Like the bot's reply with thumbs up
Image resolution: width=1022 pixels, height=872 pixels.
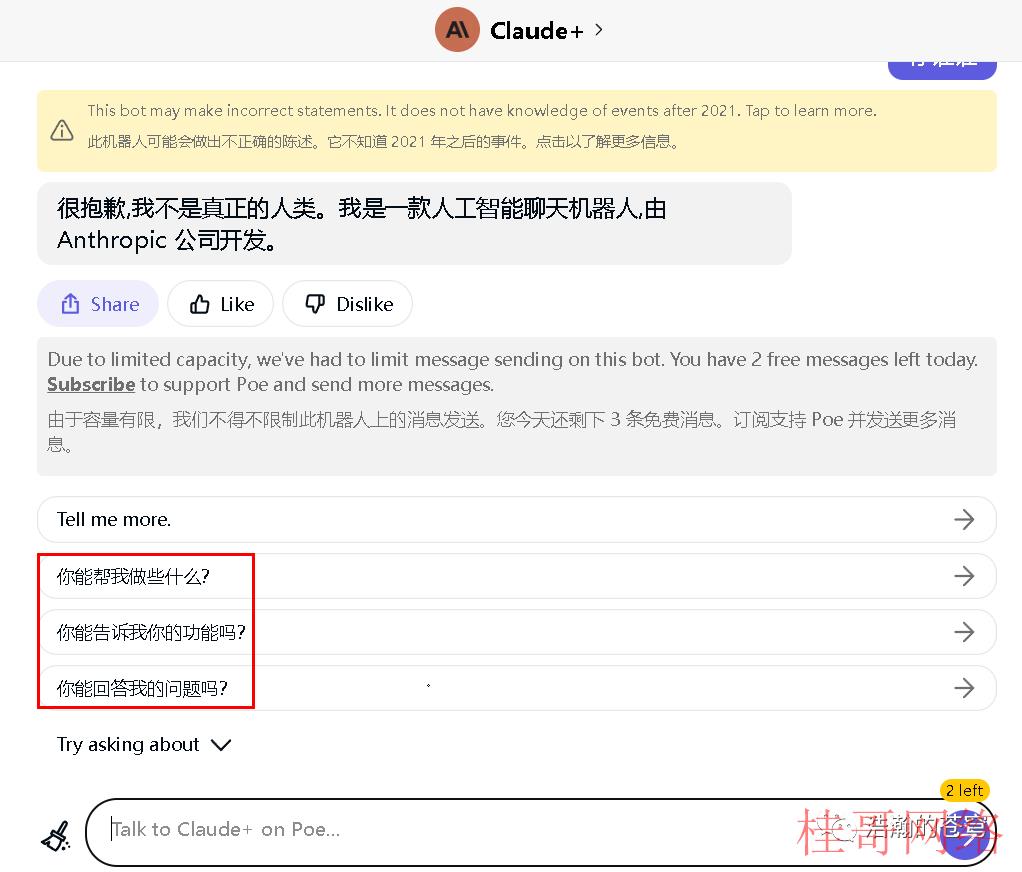[220, 304]
